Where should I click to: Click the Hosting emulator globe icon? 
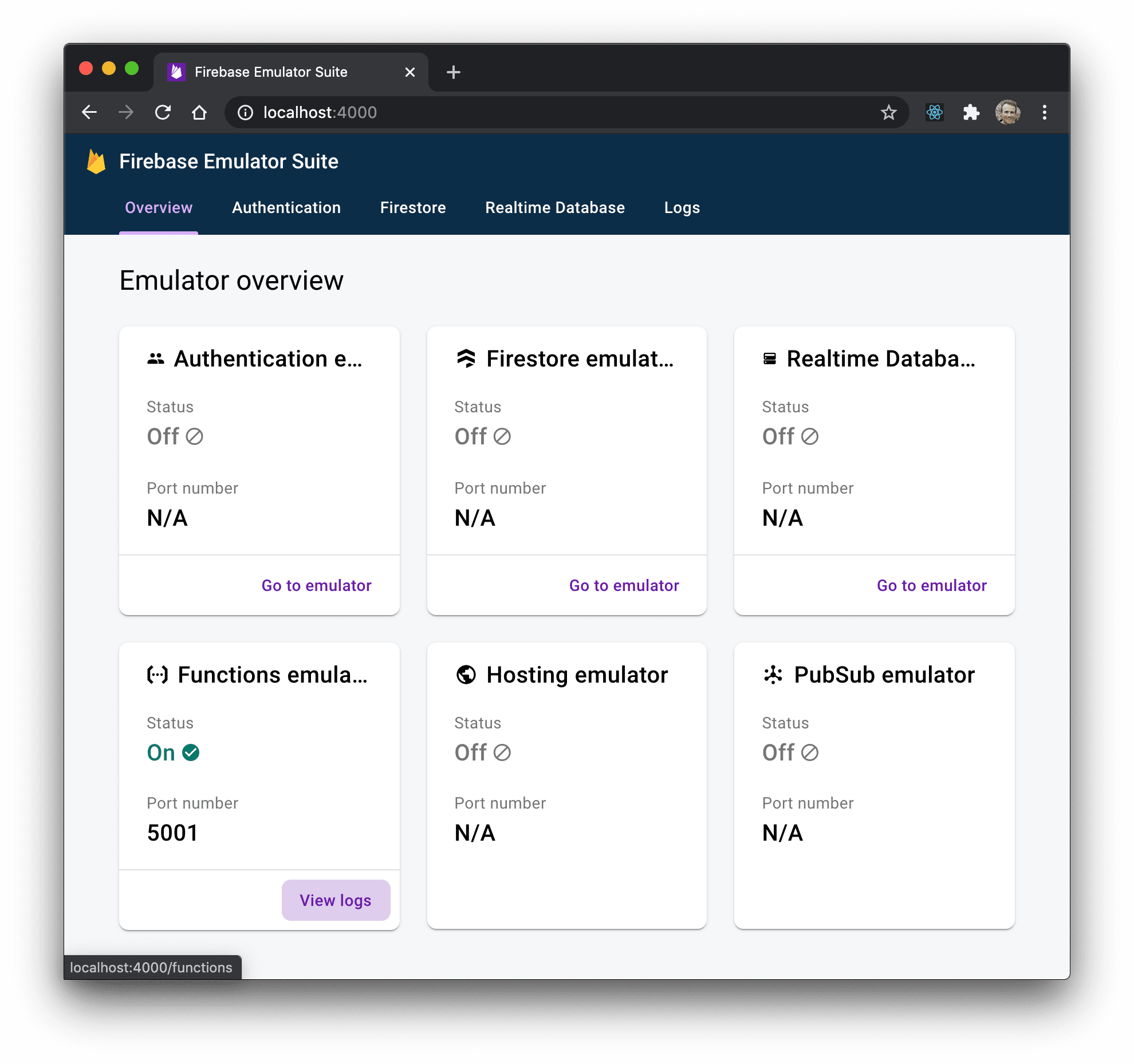[x=465, y=675]
